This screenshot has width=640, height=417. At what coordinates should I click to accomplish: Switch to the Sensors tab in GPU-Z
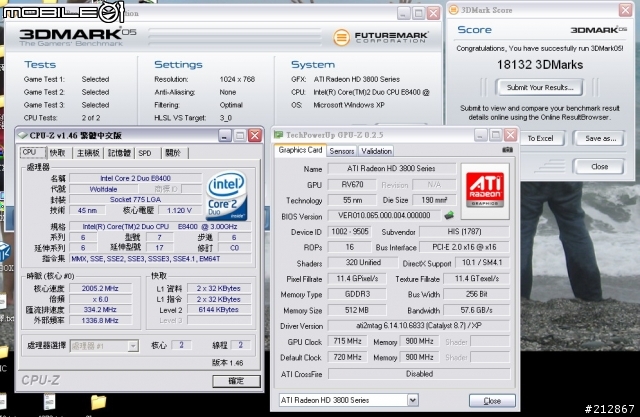click(342, 151)
